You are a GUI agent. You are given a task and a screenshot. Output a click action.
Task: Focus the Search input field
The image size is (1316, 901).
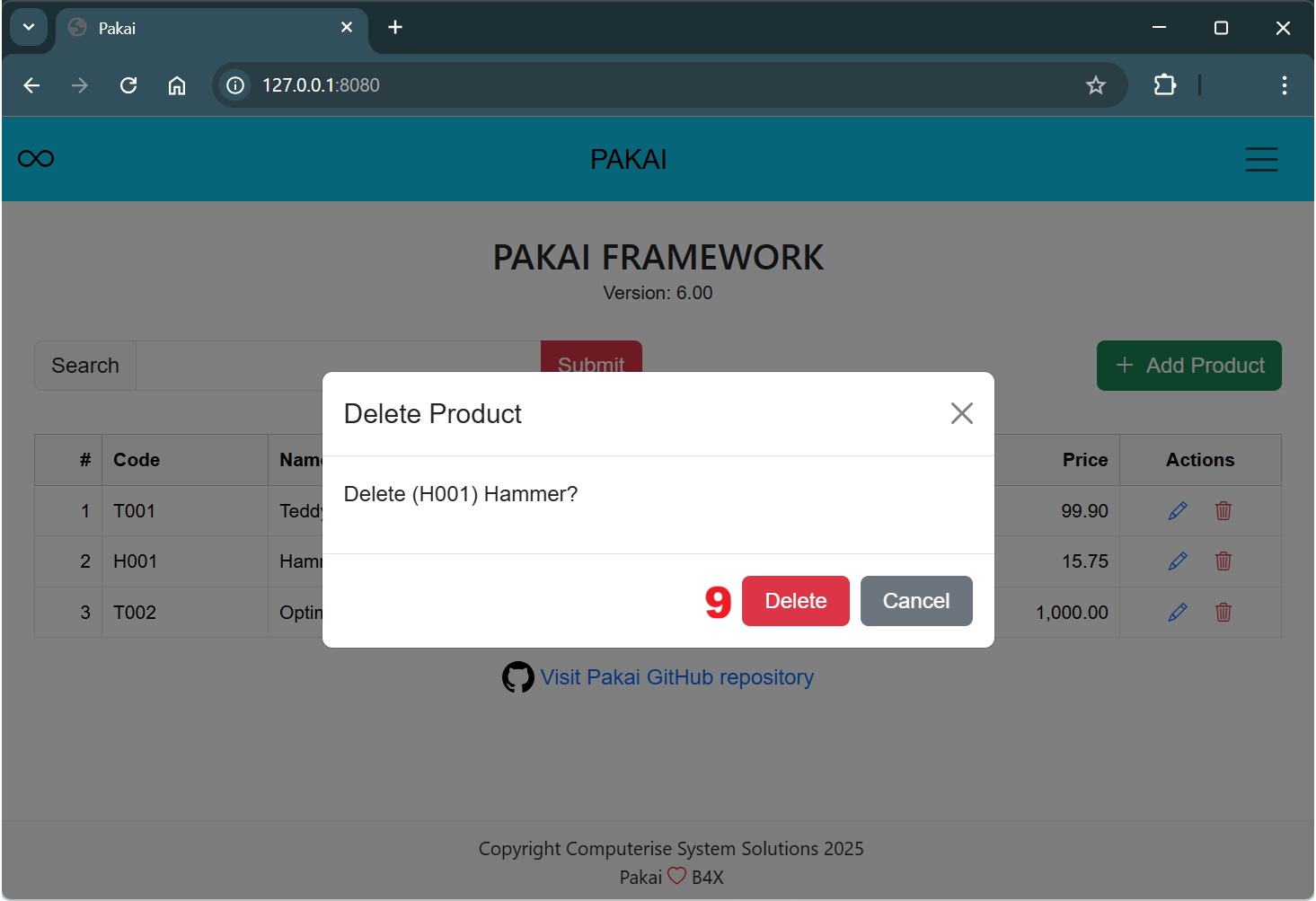338,366
